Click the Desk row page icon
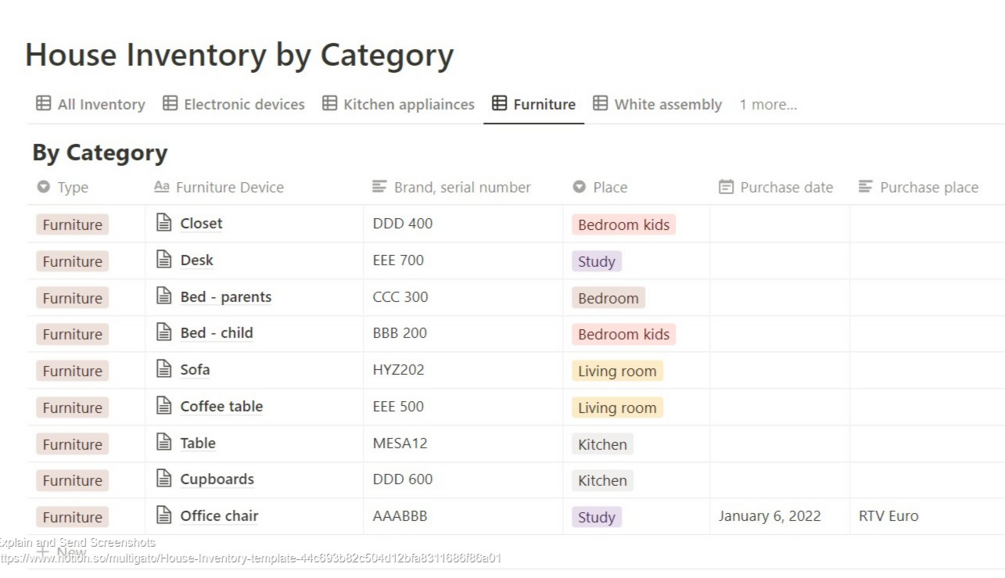1005x578 pixels. point(164,260)
